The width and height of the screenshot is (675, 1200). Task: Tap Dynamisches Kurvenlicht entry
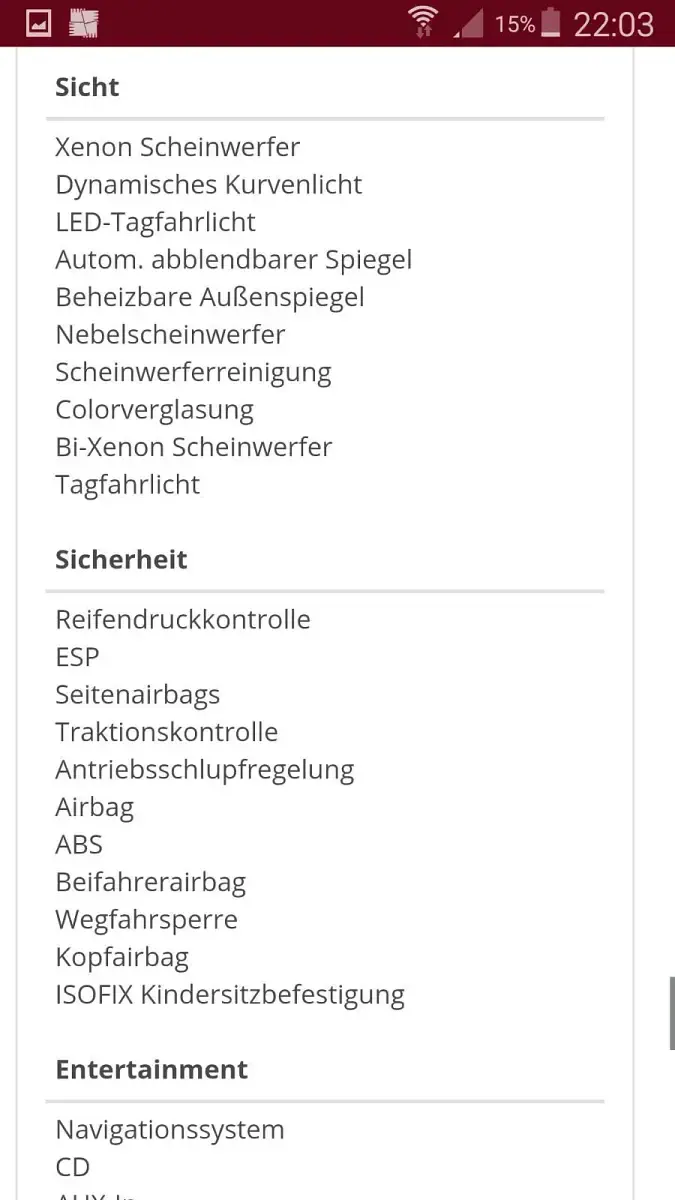coord(208,185)
